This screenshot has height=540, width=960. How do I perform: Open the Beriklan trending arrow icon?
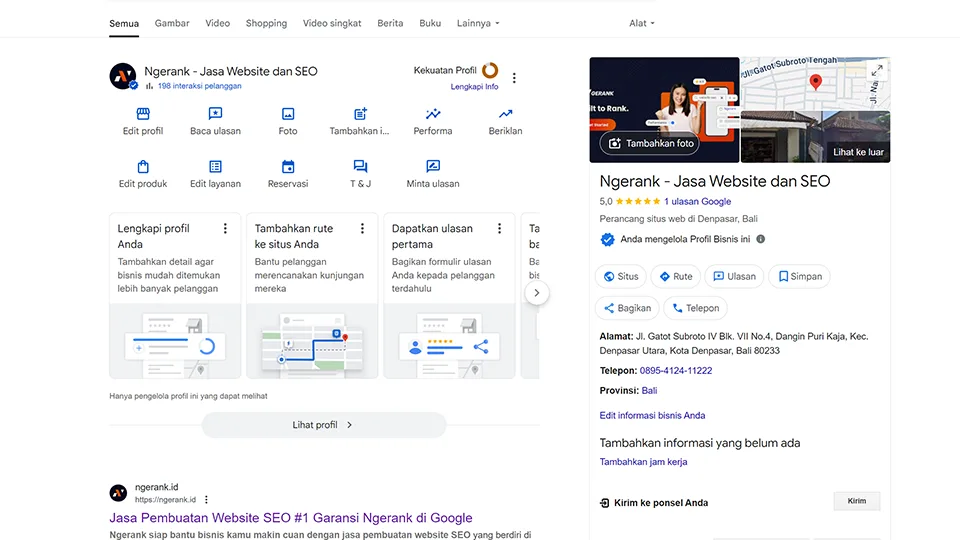pyautogui.click(x=505, y=114)
